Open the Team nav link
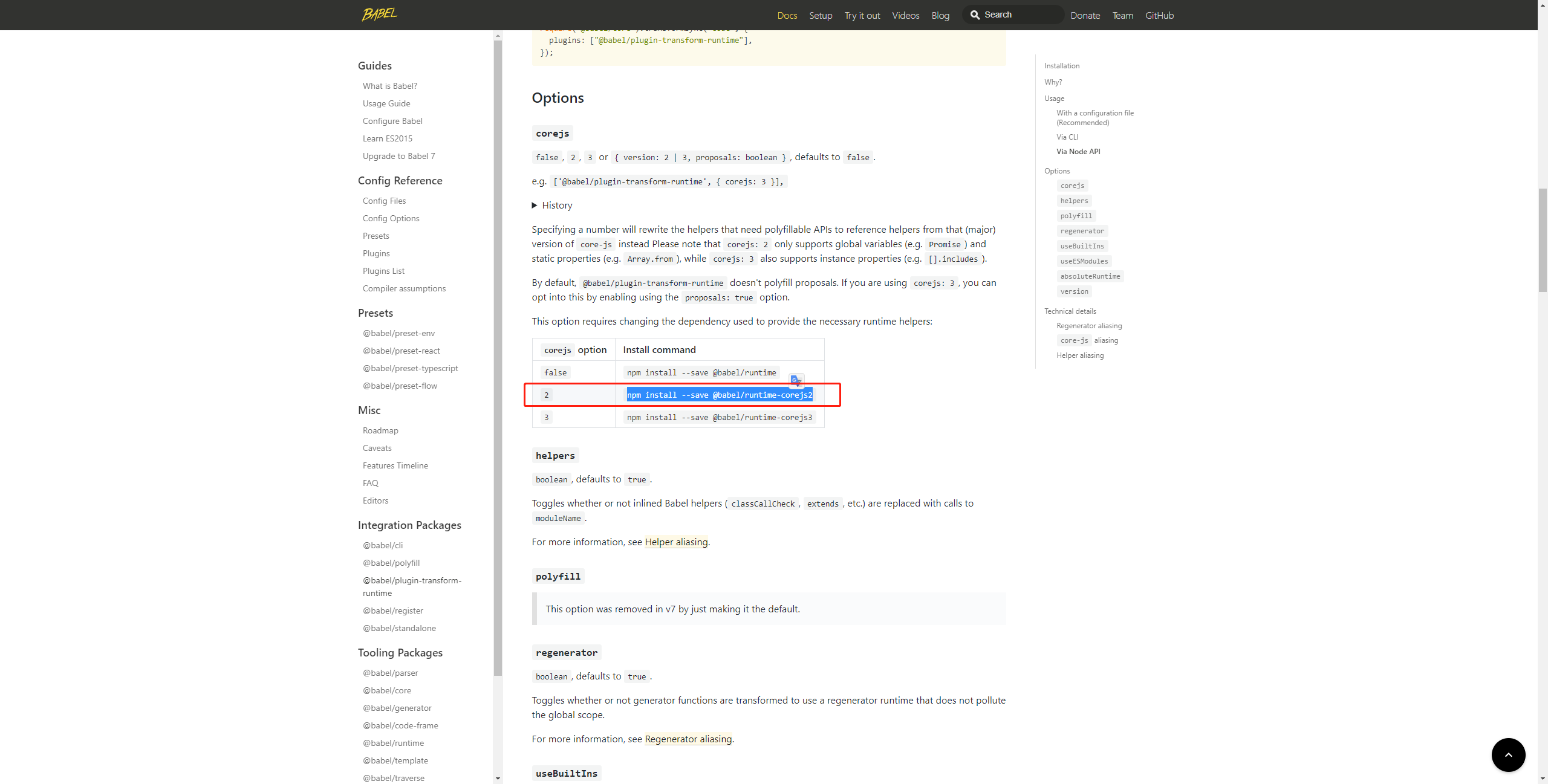 pos(1122,15)
